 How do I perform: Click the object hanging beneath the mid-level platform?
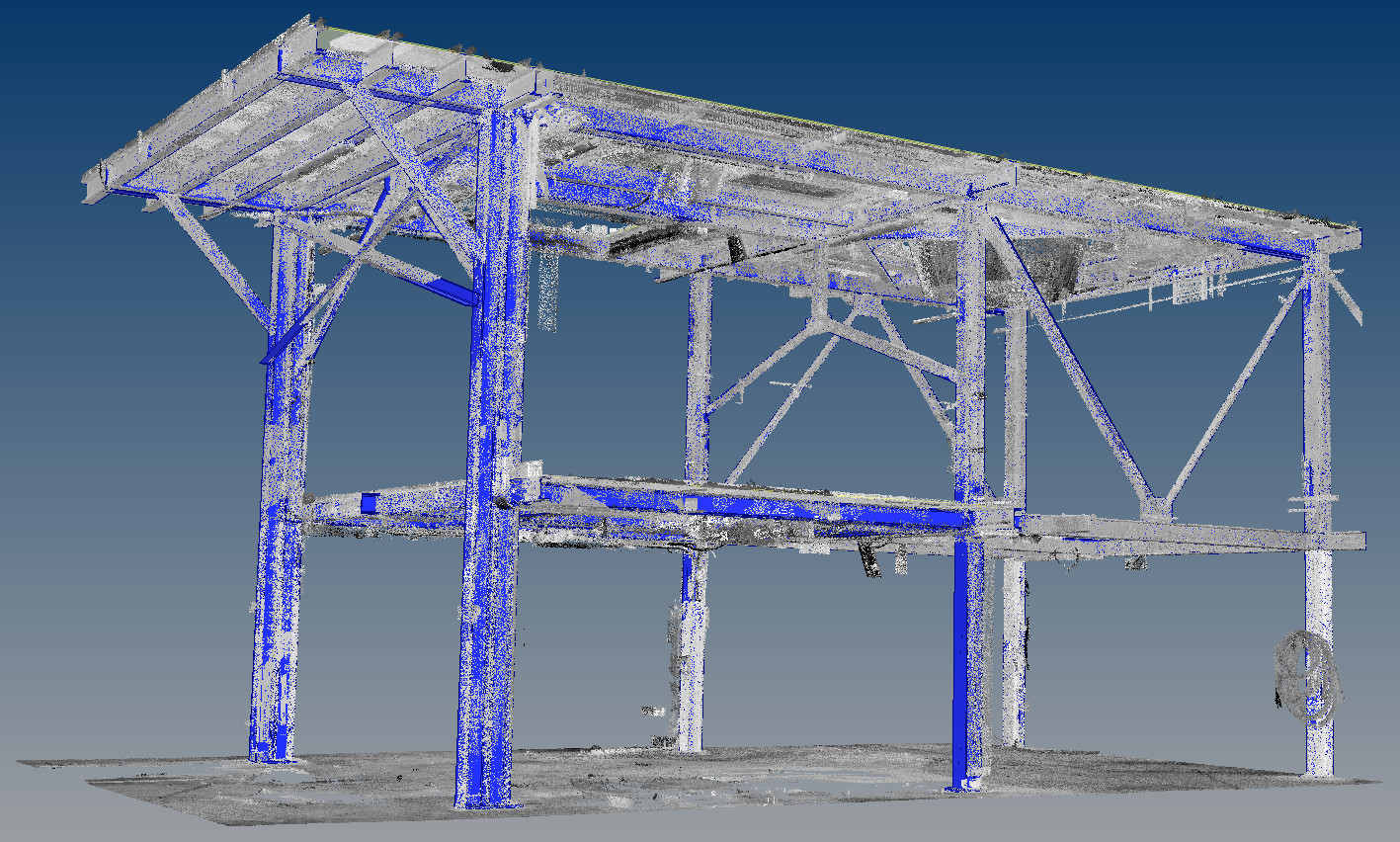[x=869, y=558]
